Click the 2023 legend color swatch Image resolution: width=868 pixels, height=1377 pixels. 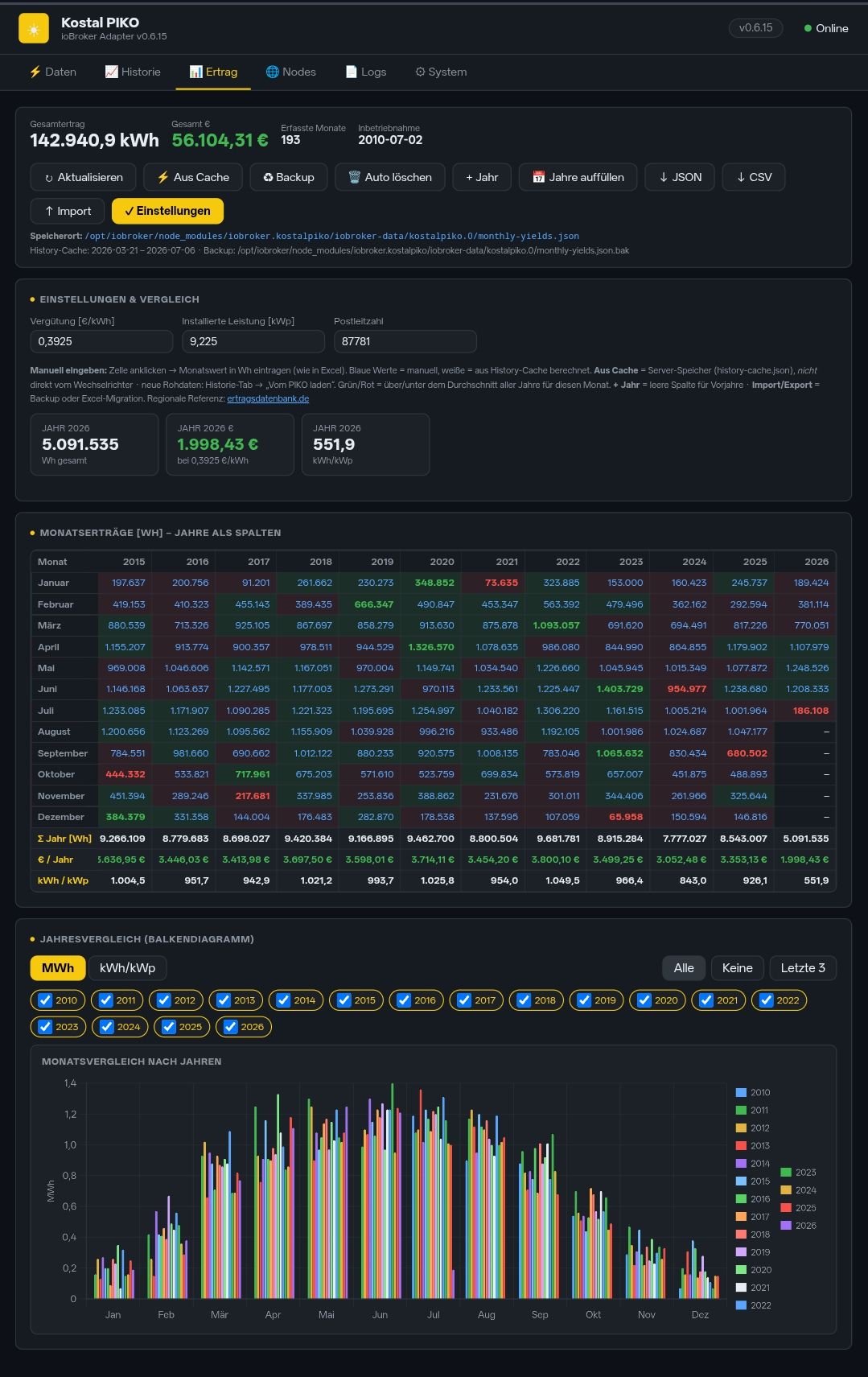(786, 1173)
